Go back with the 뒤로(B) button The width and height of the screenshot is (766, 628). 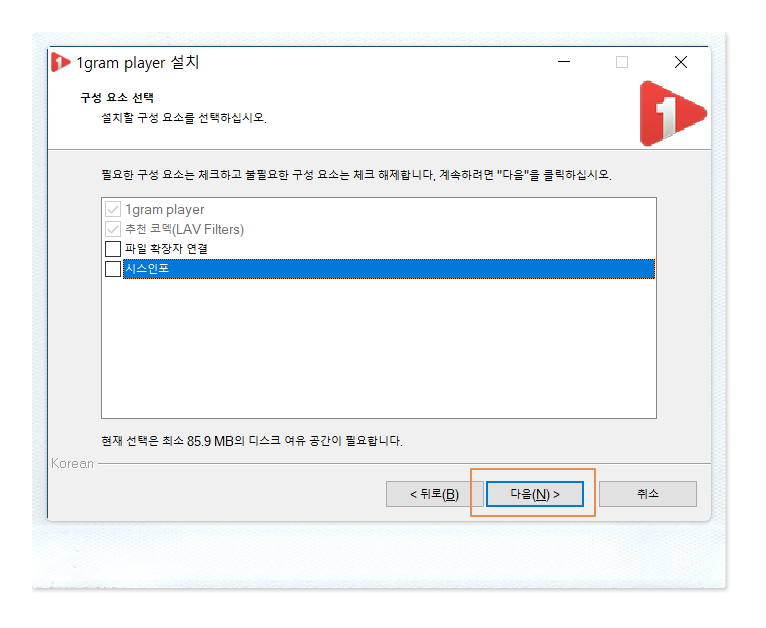434,494
